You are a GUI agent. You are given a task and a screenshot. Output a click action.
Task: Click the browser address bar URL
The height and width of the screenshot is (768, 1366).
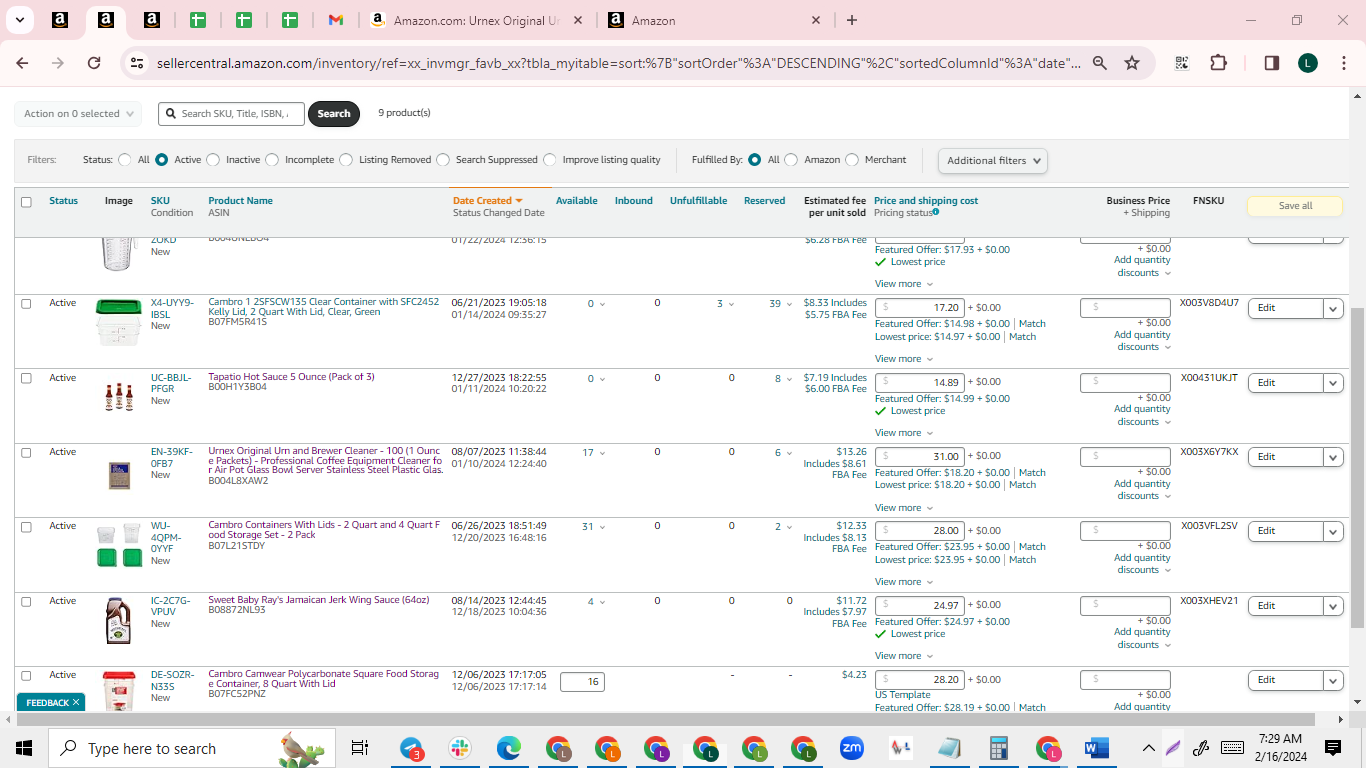pyautogui.click(x=618, y=63)
